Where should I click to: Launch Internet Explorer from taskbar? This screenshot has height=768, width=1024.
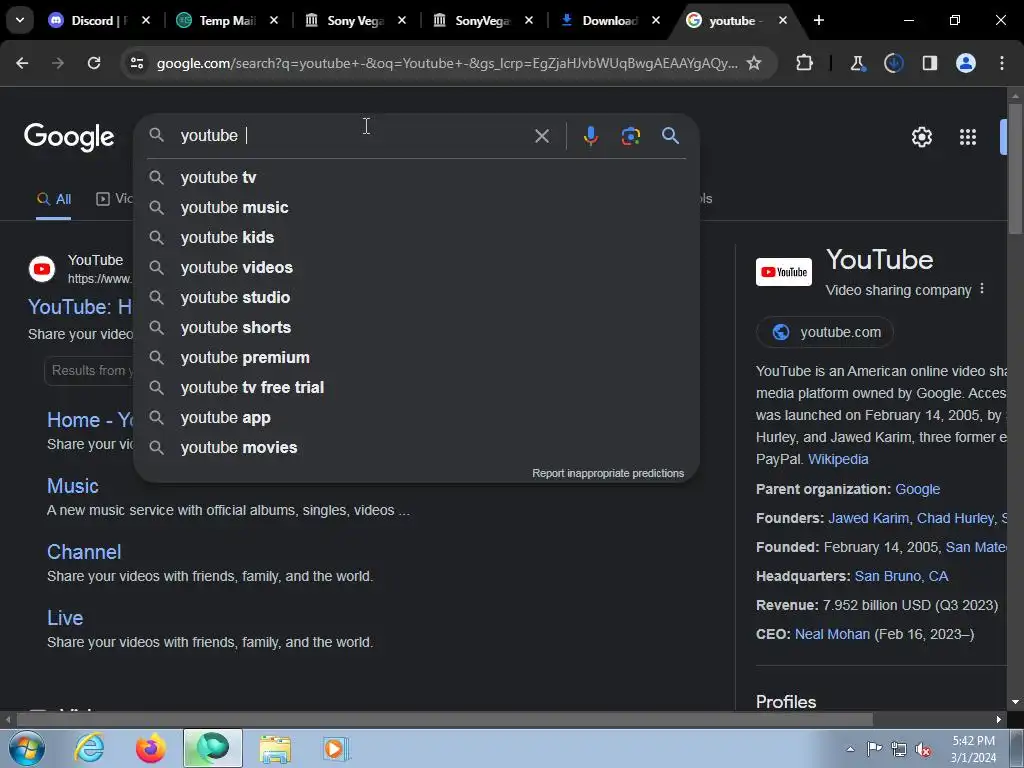click(89, 748)
